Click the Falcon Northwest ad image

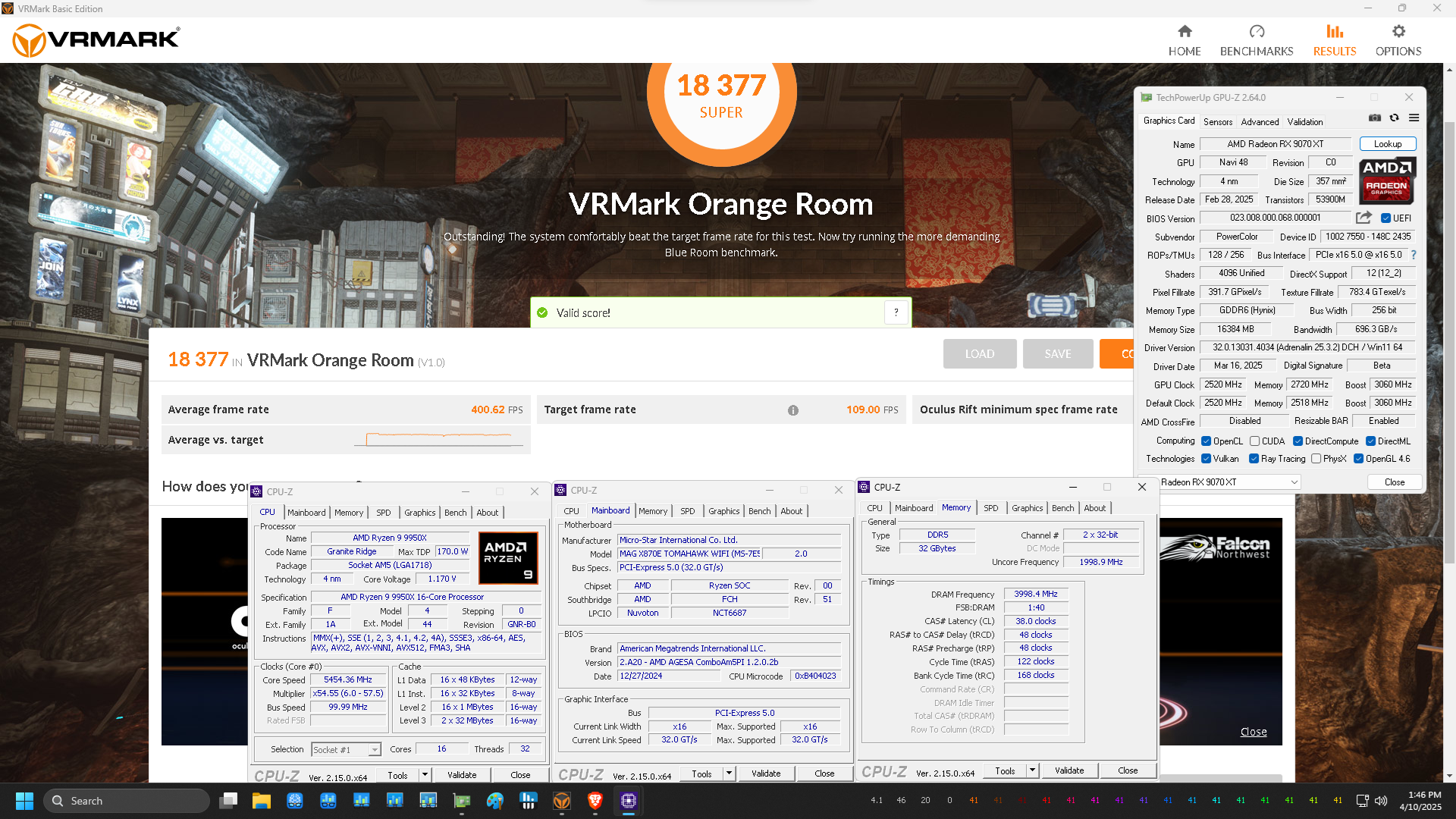pyautogui.click(x=1220, y=632)
